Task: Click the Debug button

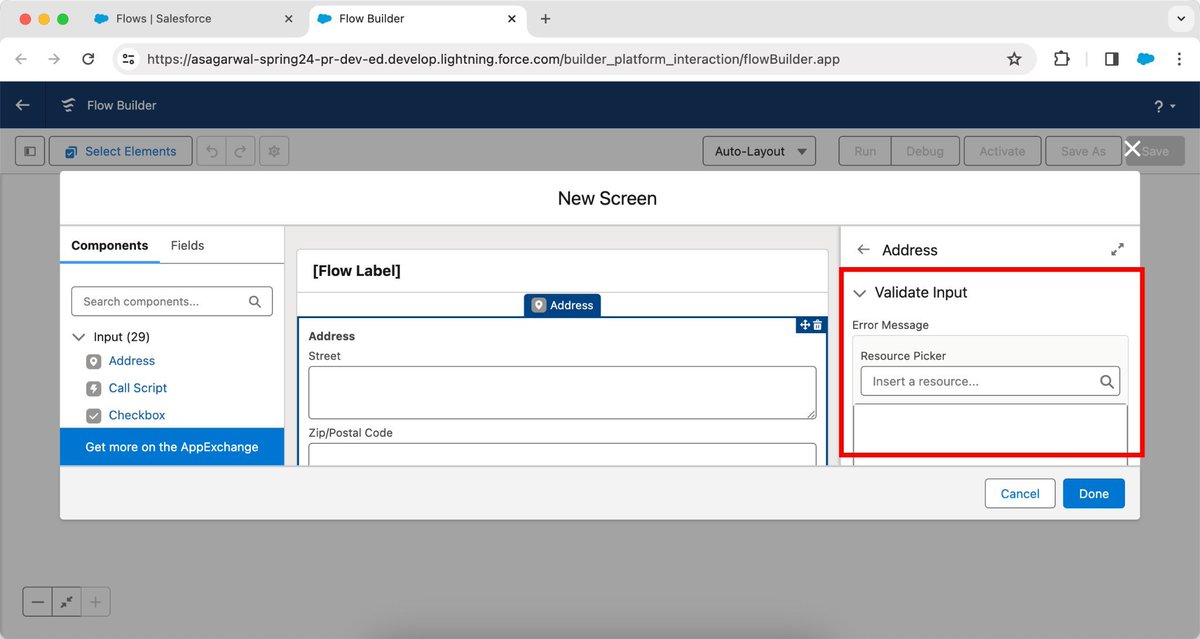Action: point(925,151)
